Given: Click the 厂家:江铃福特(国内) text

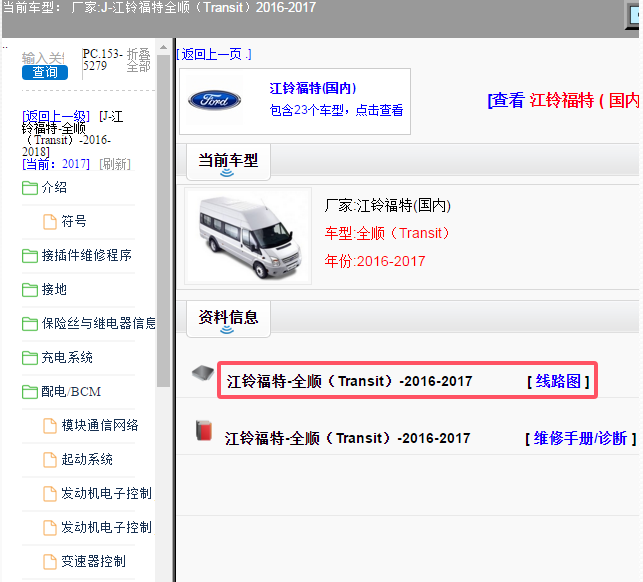Looking at the screenshot, I should coord(388,205).
